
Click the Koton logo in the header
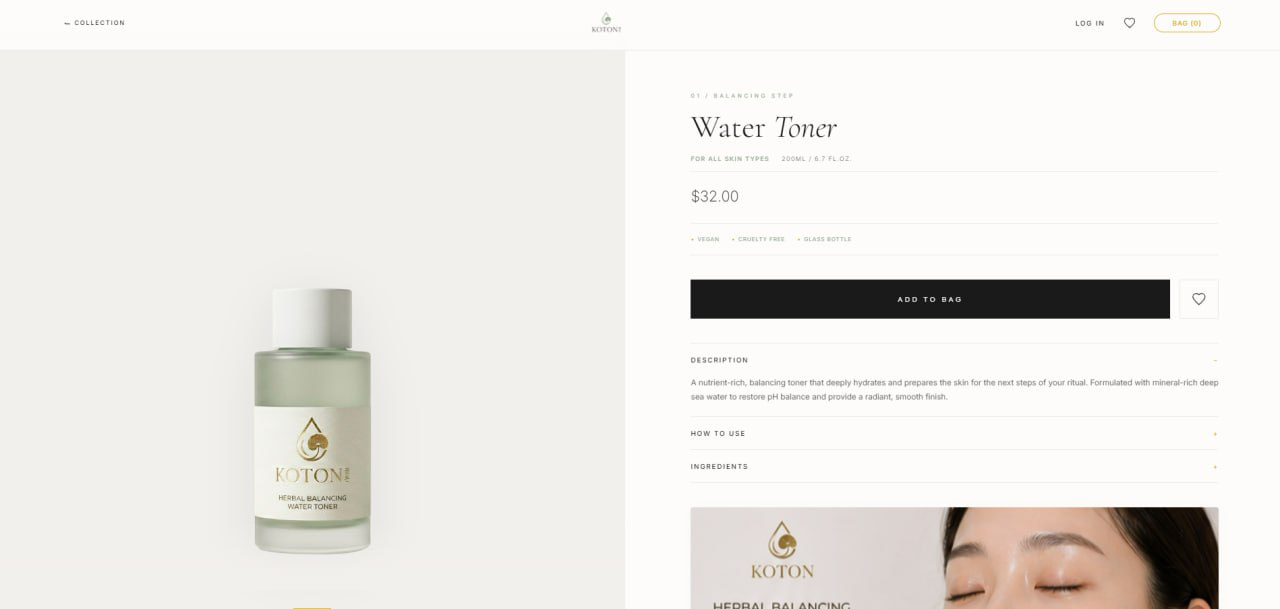coord(606,22)
